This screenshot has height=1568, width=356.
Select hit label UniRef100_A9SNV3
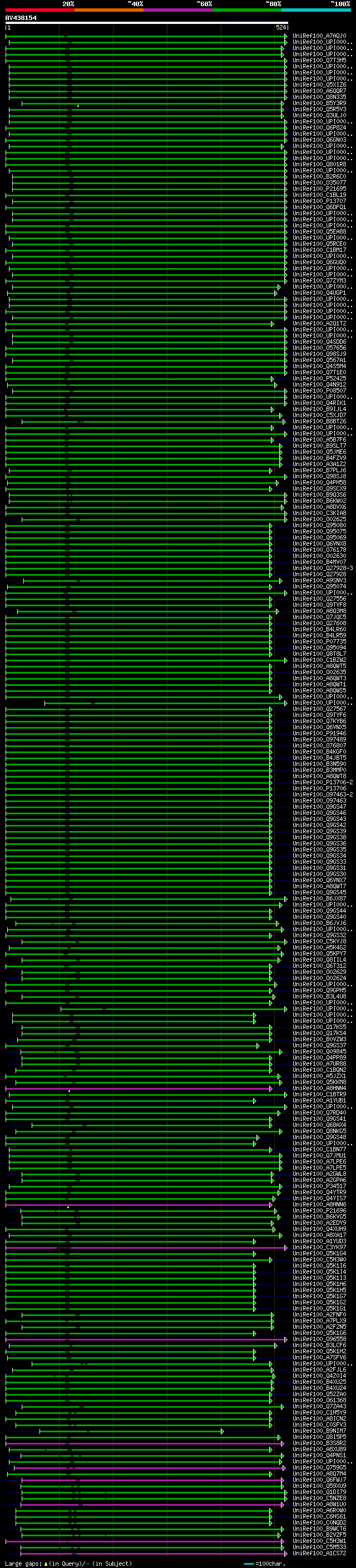click(319, 580)
